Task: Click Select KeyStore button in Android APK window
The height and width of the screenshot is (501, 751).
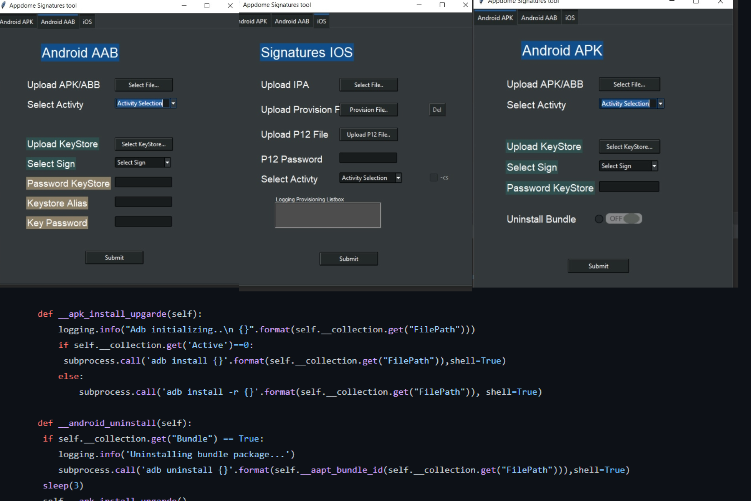Action: tap(629, 147)
